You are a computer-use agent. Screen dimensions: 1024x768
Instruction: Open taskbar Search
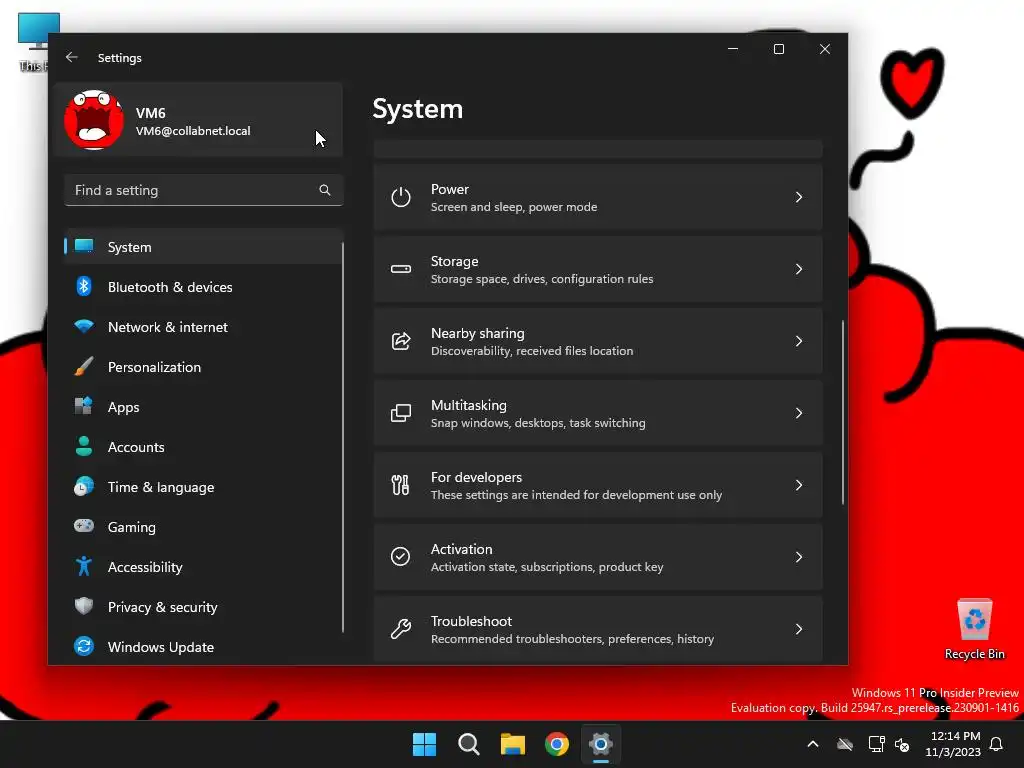[x=469, y=744]
